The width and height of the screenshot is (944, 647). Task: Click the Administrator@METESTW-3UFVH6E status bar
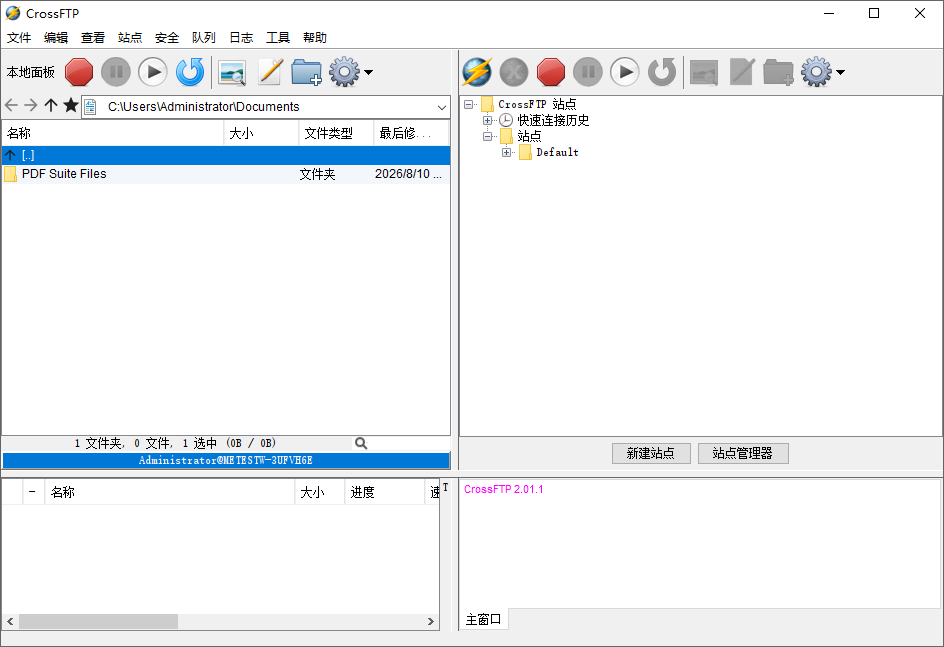[x=226, y=460]
